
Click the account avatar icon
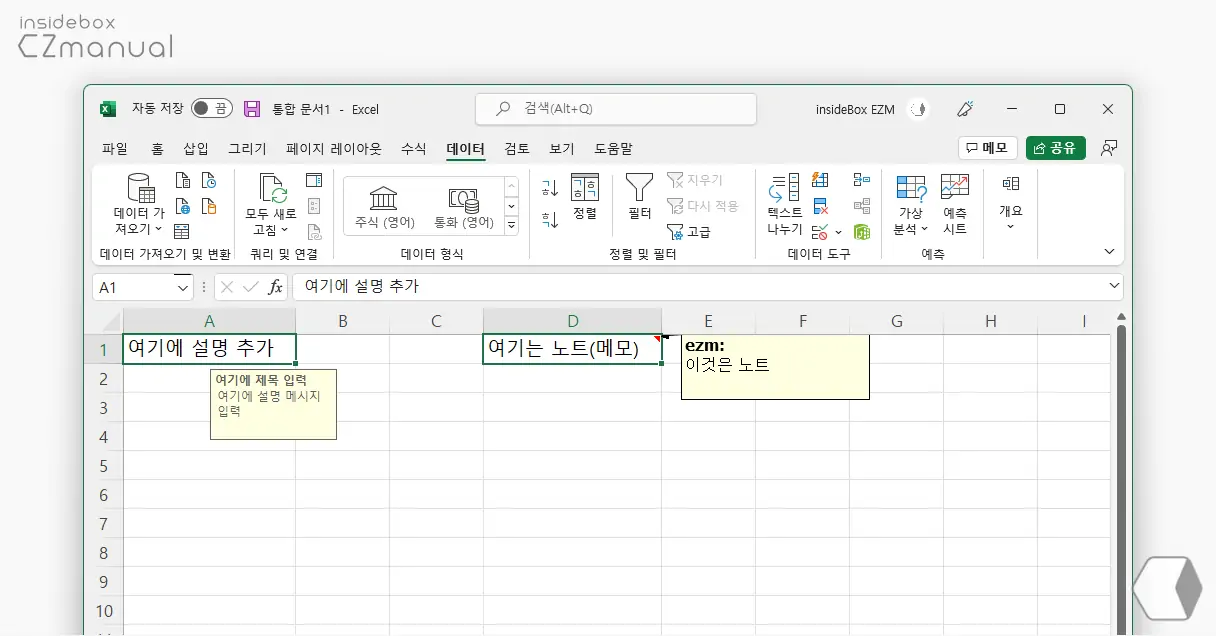[917, 109]
